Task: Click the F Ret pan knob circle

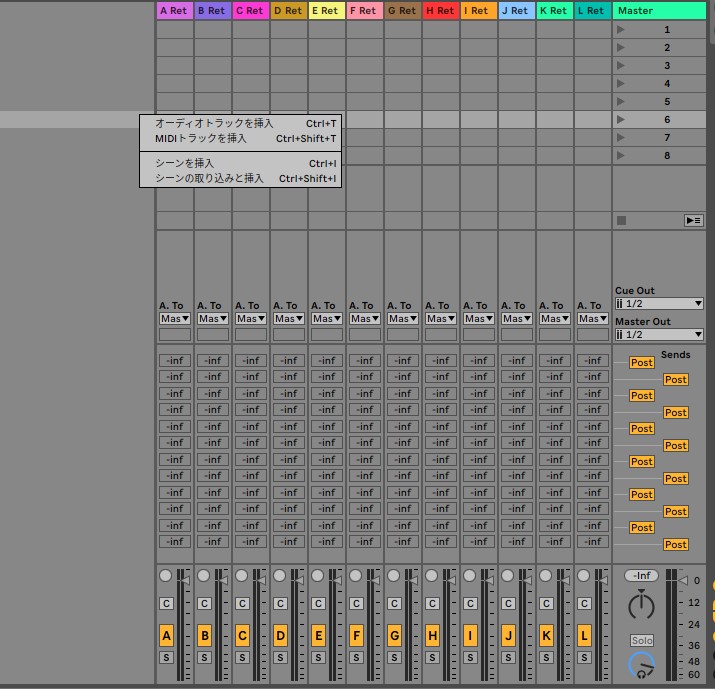Action: click(x=356, y=575)
